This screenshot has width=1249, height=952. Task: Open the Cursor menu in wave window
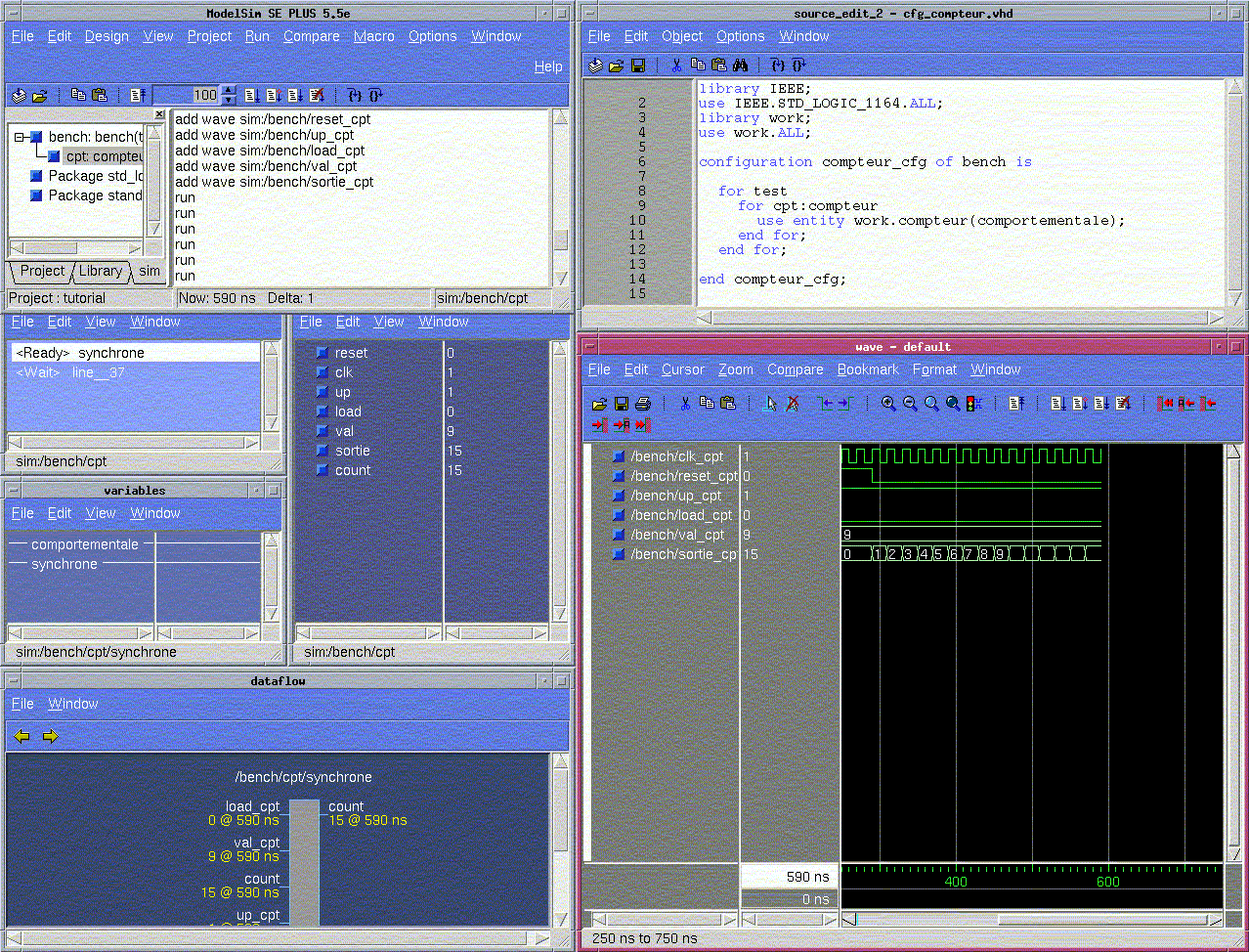682,369
